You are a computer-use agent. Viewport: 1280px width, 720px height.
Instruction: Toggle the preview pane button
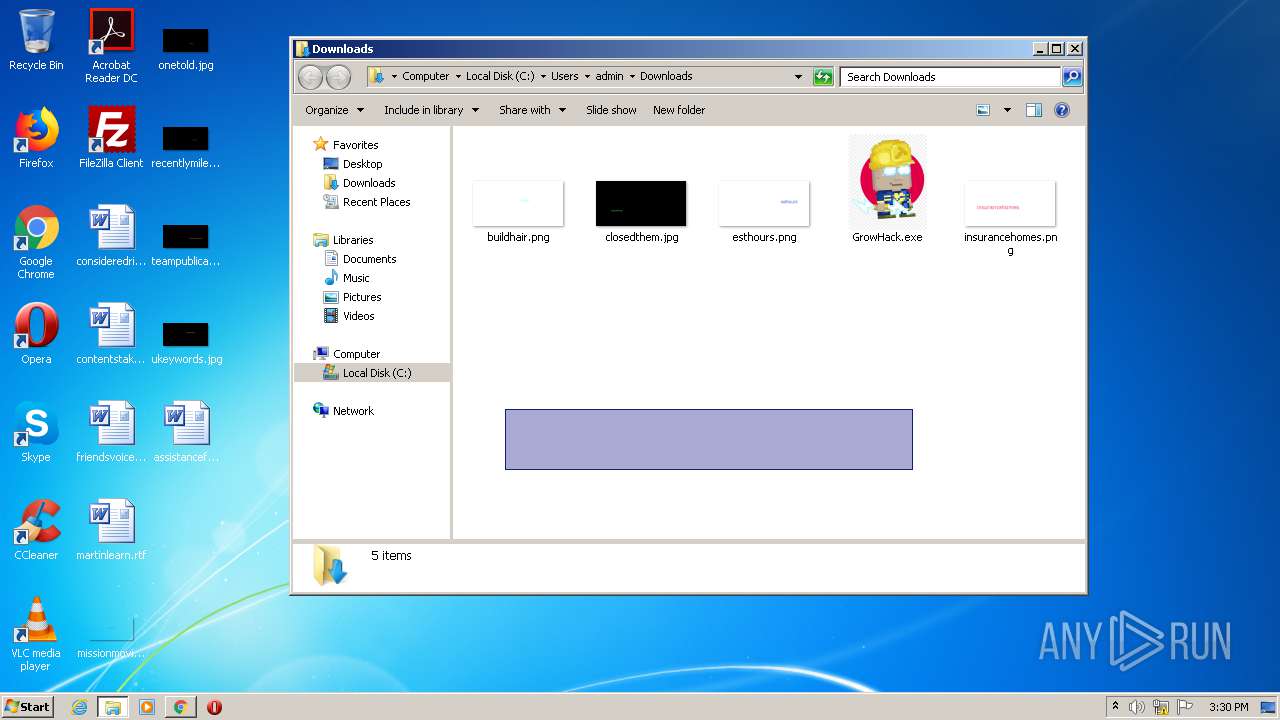point(1034,110)
